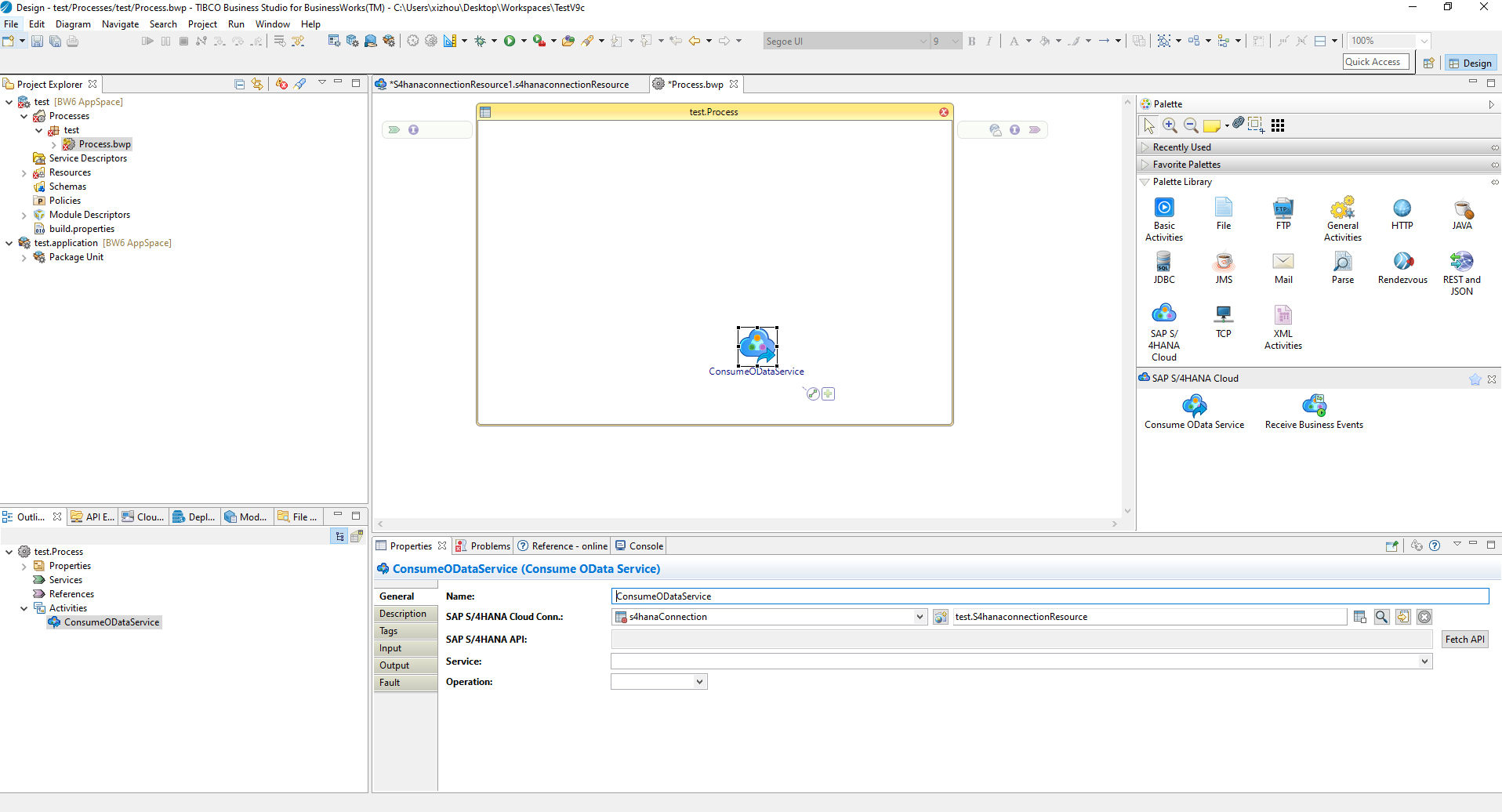Click in the Name input field

pos(1049,596)
